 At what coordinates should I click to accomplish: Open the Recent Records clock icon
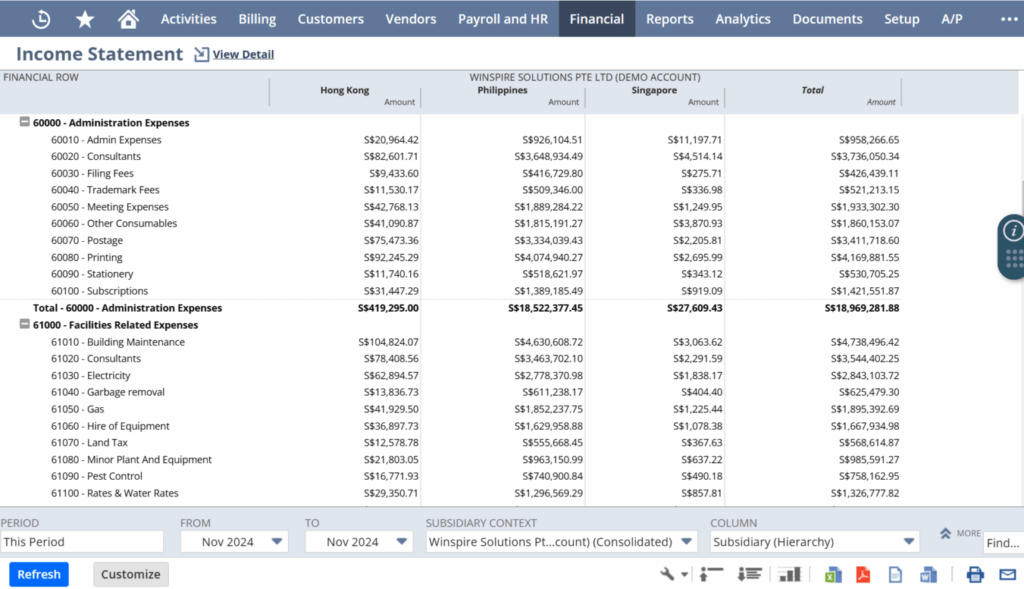point(42,19)
